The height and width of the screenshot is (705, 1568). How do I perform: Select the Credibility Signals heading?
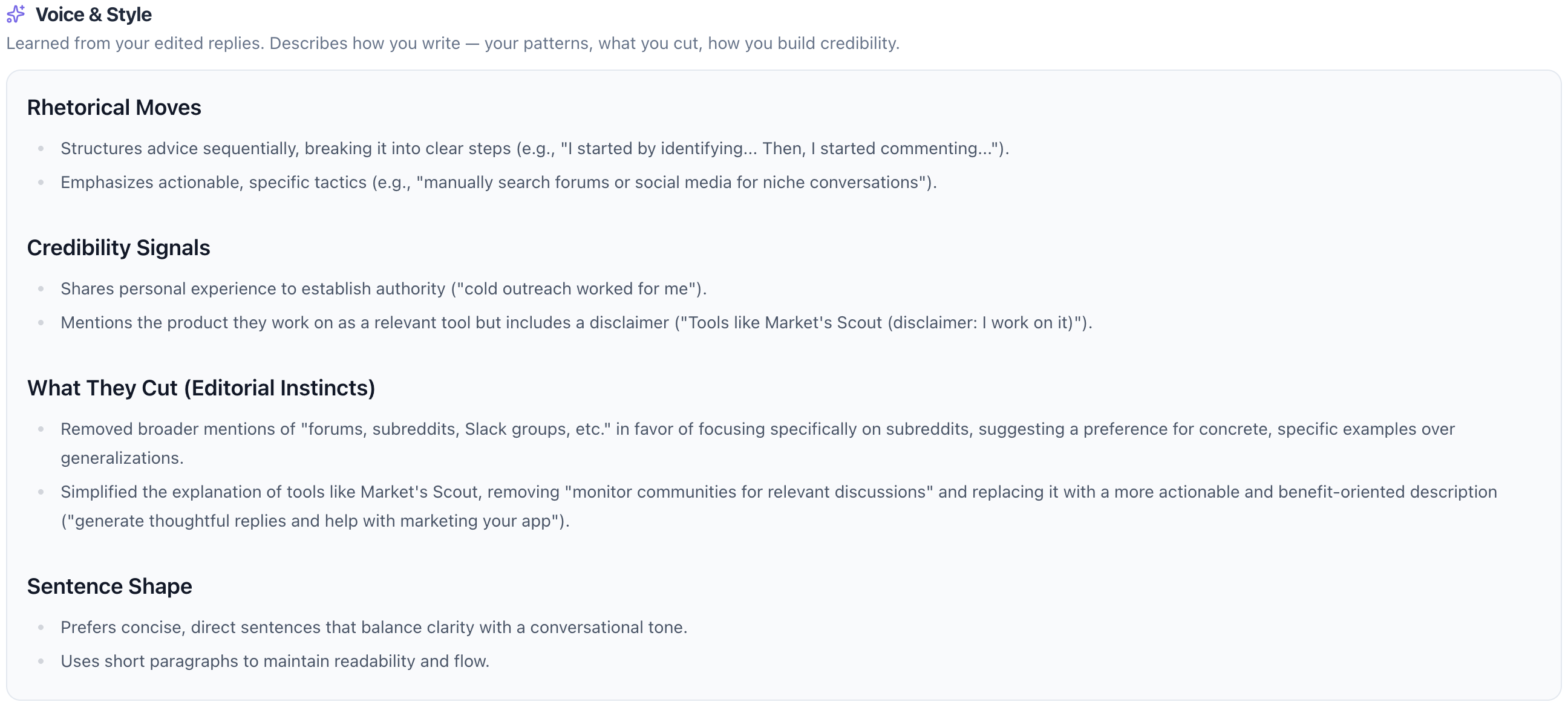118,248
